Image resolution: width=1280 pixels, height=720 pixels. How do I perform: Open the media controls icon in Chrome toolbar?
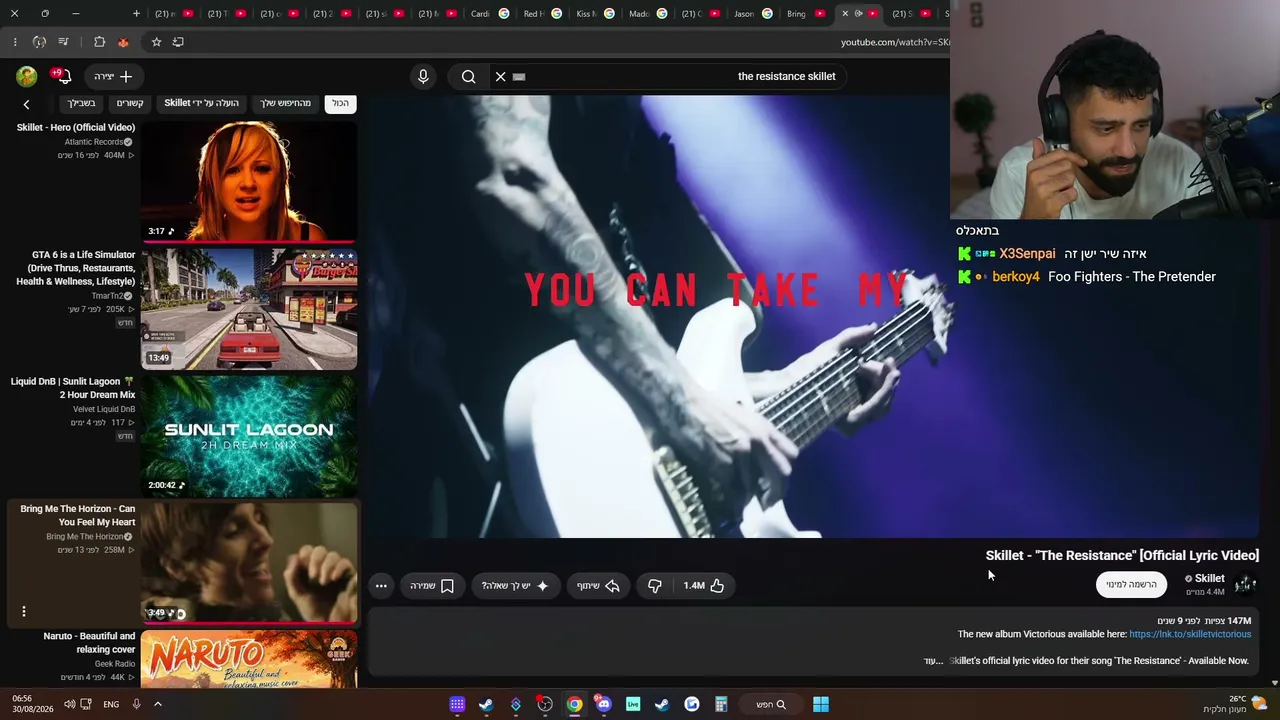[63, 42]
